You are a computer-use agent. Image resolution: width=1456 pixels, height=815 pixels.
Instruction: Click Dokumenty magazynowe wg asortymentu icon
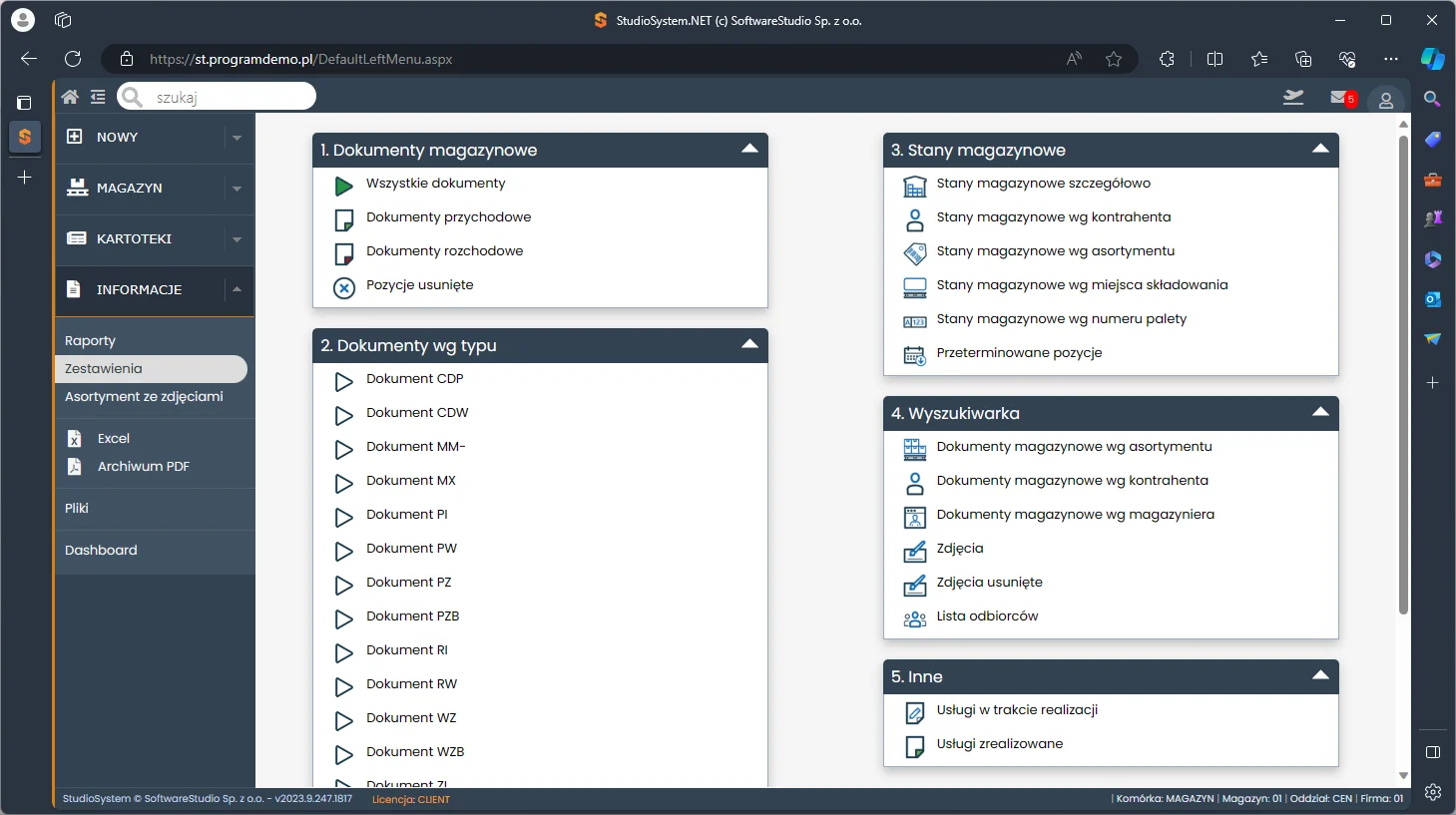coord(914,449)
